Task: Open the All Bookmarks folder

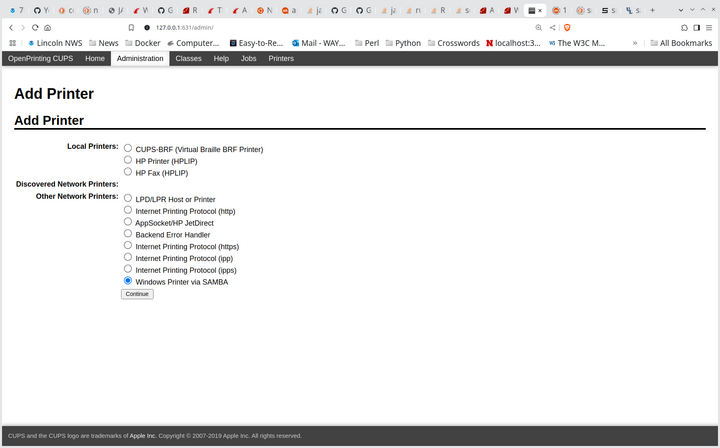Action: [x=681, y=43]
